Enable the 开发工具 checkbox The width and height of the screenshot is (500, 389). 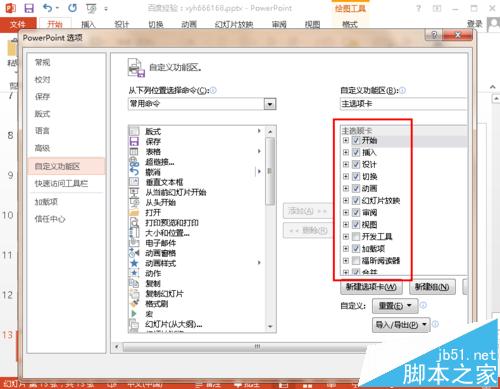coord(356,236)
